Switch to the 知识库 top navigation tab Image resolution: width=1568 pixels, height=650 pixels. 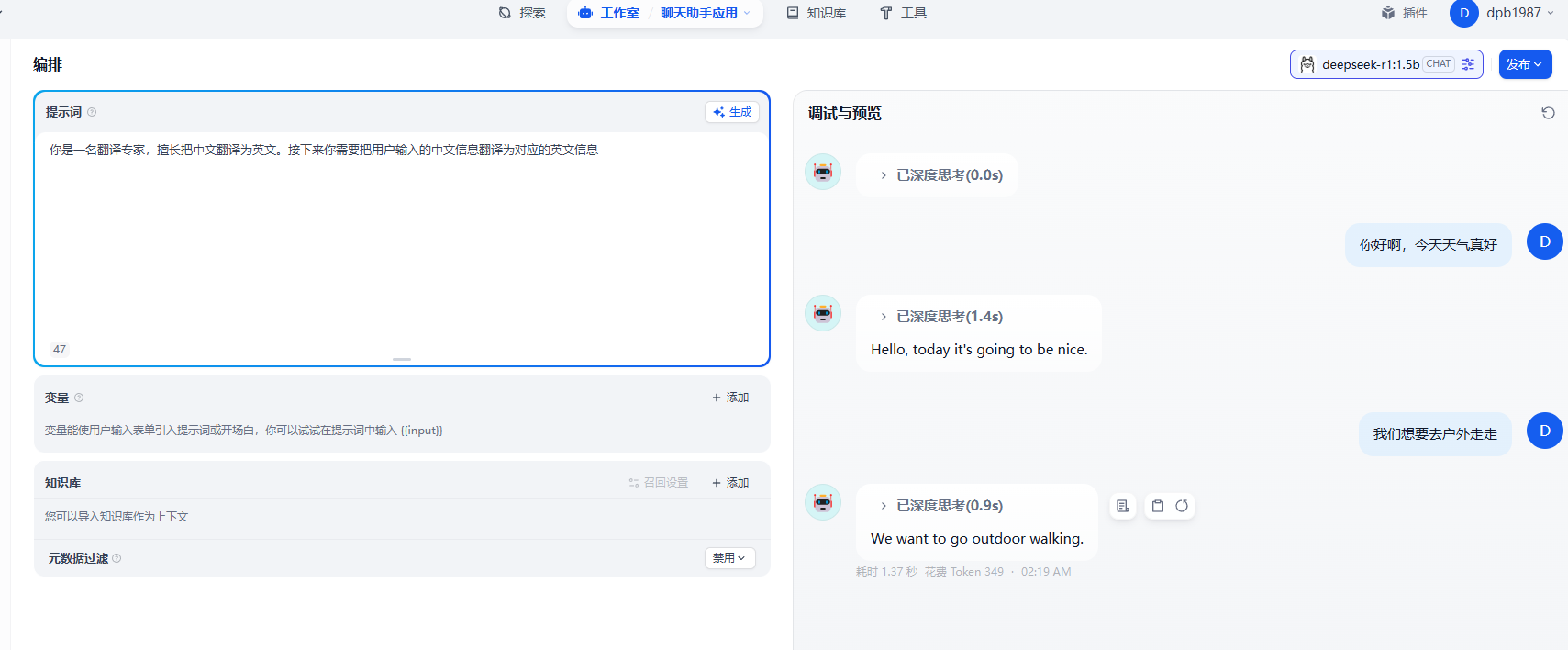[x=817, y=13]
